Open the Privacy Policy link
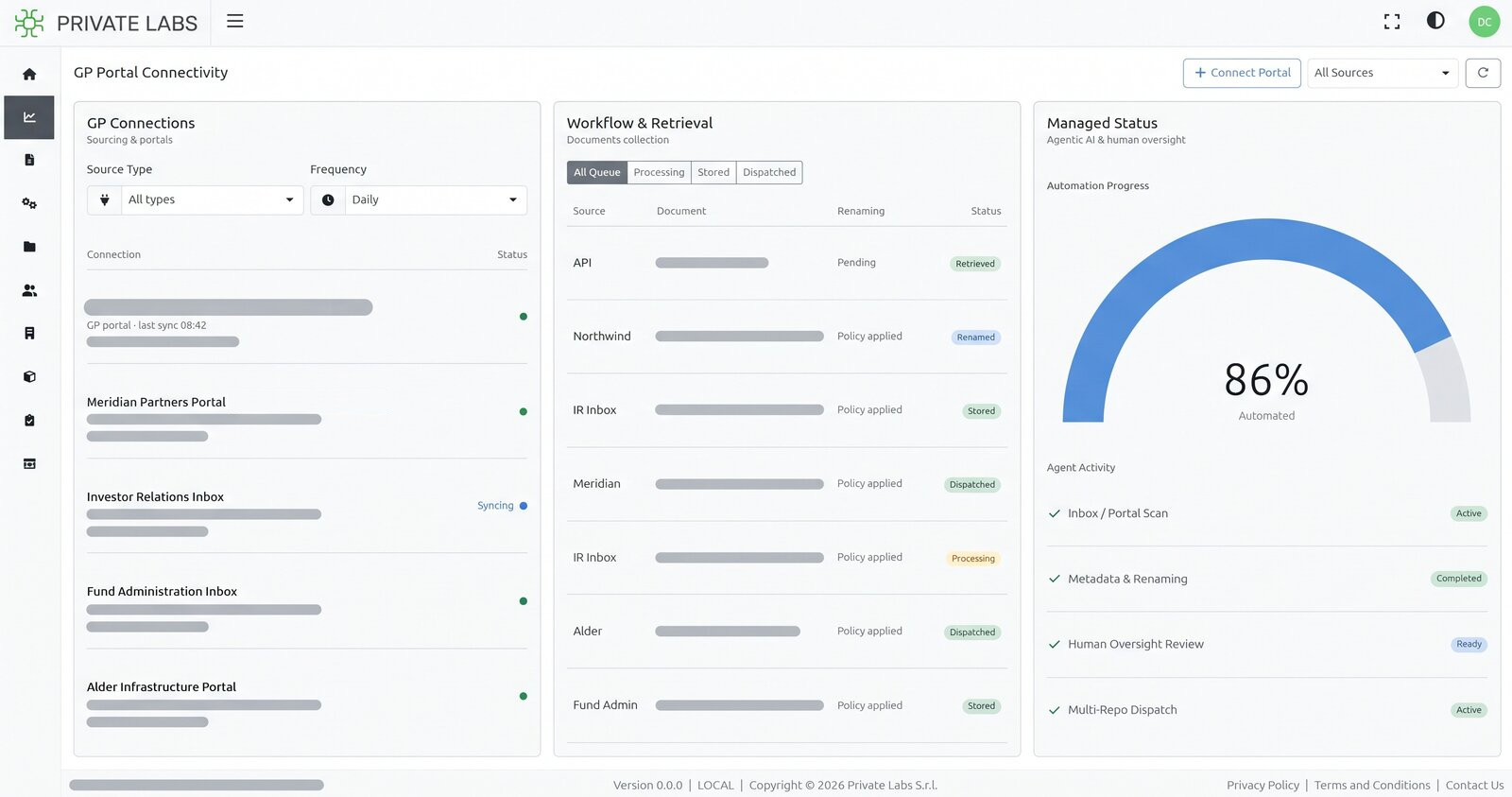 (x=1263, y=785)
